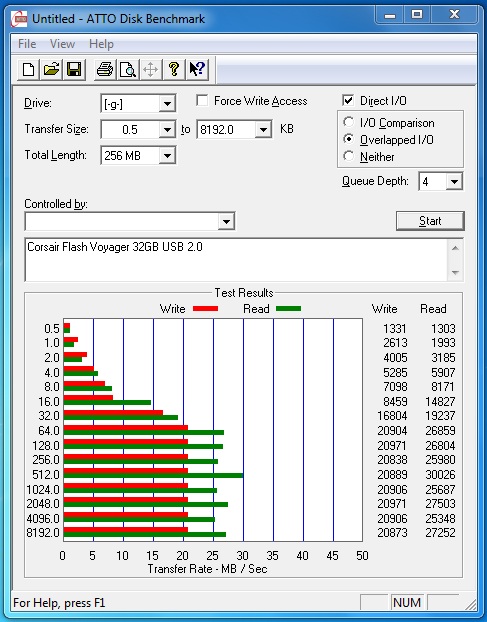Click in the Corsair Flash Voyager description field
This screenshot has width=487, height=622.
[x=237, y=260]
